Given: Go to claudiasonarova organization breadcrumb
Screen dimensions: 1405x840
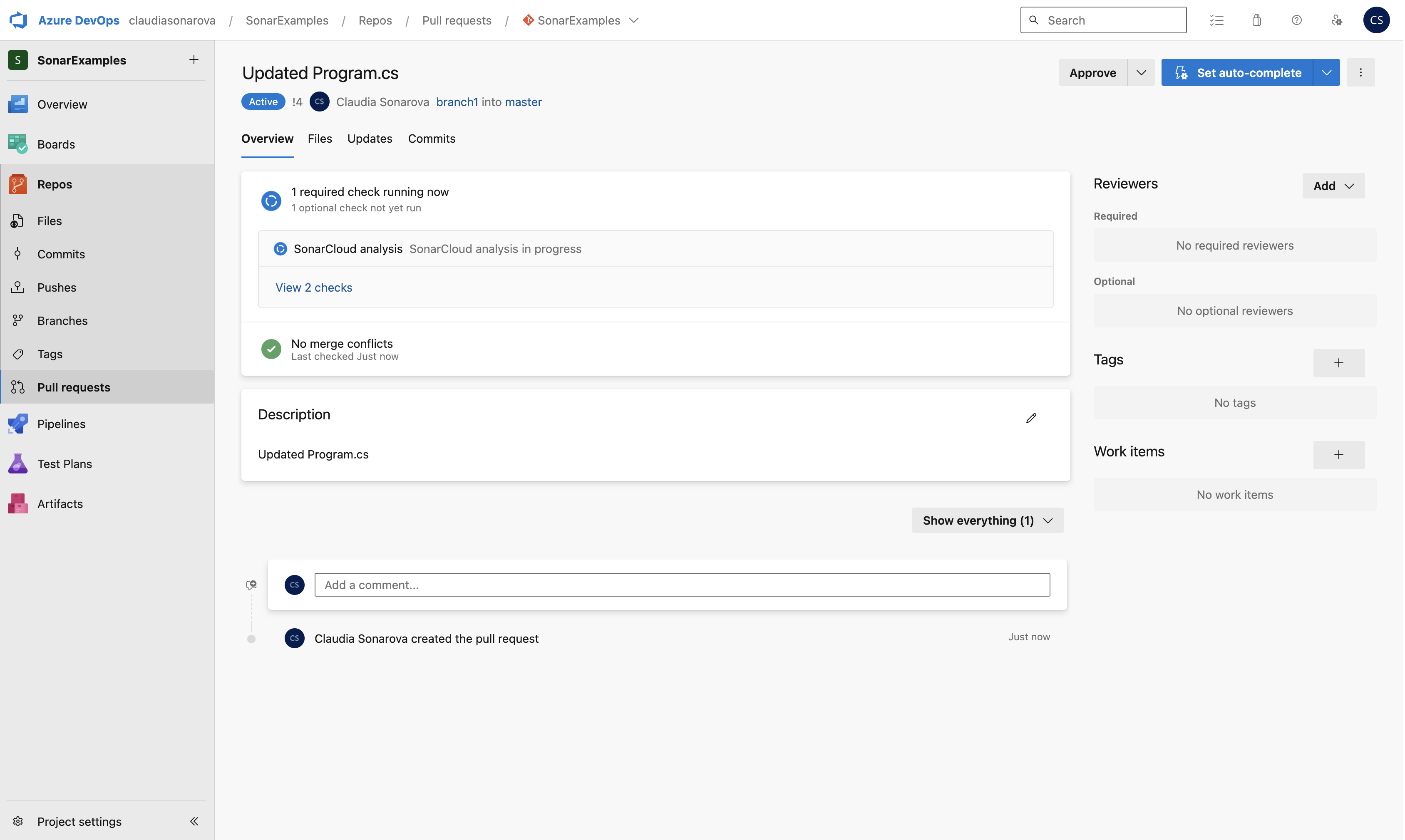Looking at the screenshot, I should [x=172, y=20].
